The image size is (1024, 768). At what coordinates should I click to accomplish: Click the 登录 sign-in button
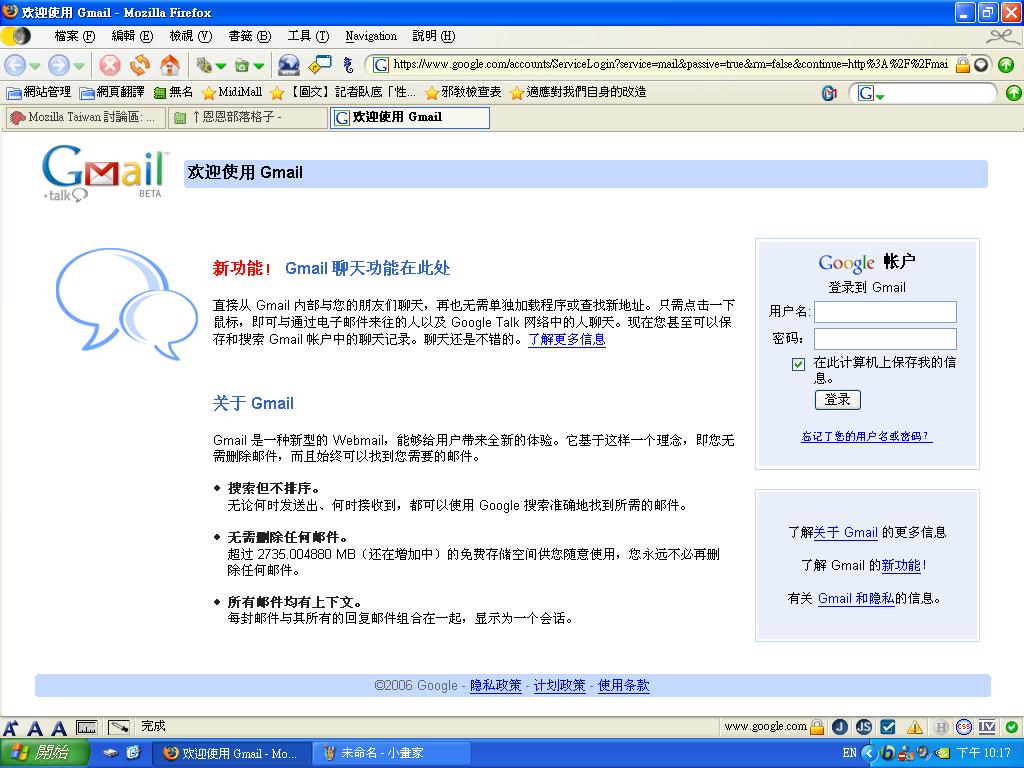pos(837,400)
